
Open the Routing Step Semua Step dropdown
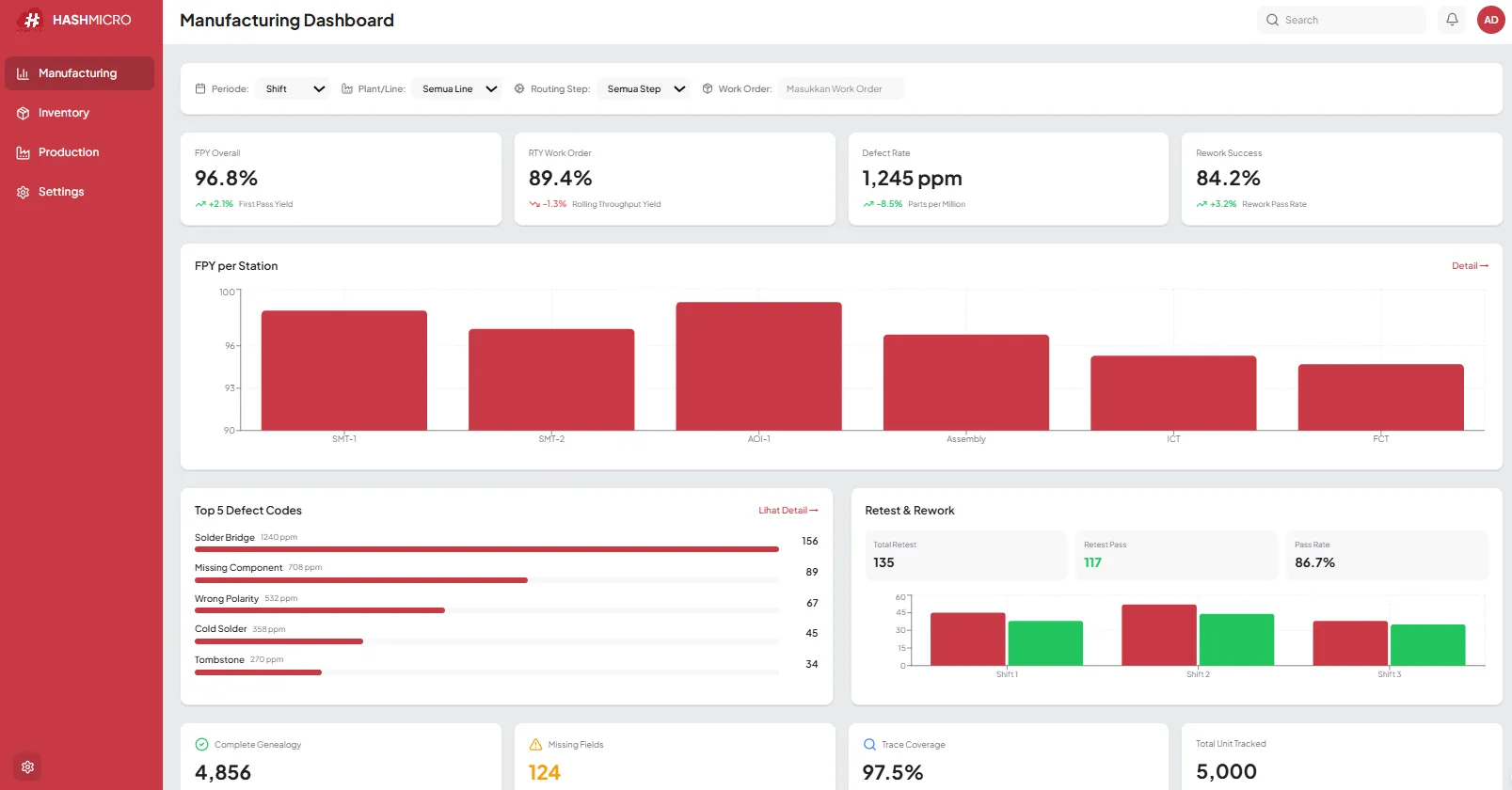[645, 88]
